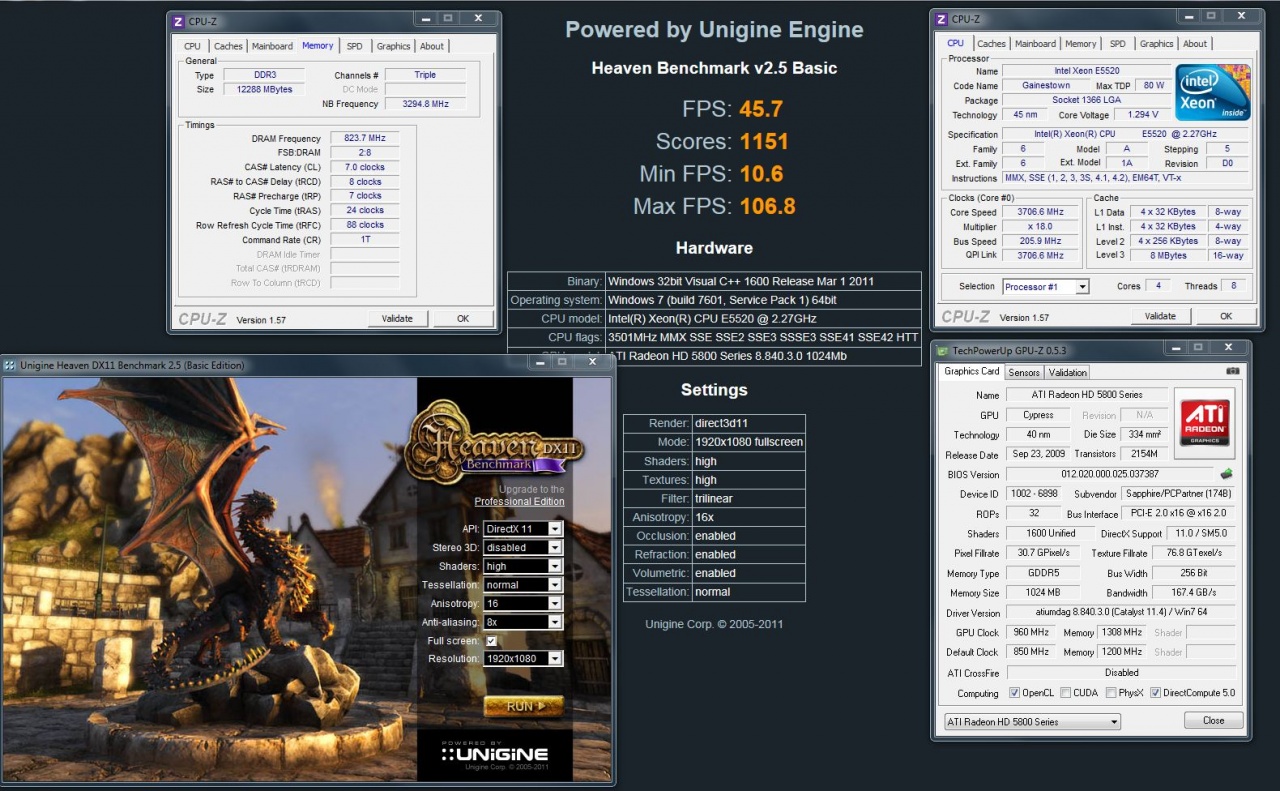Open Graphics tab in processor CPU-Z window

pyautogui.click(x=1156, y=44)
